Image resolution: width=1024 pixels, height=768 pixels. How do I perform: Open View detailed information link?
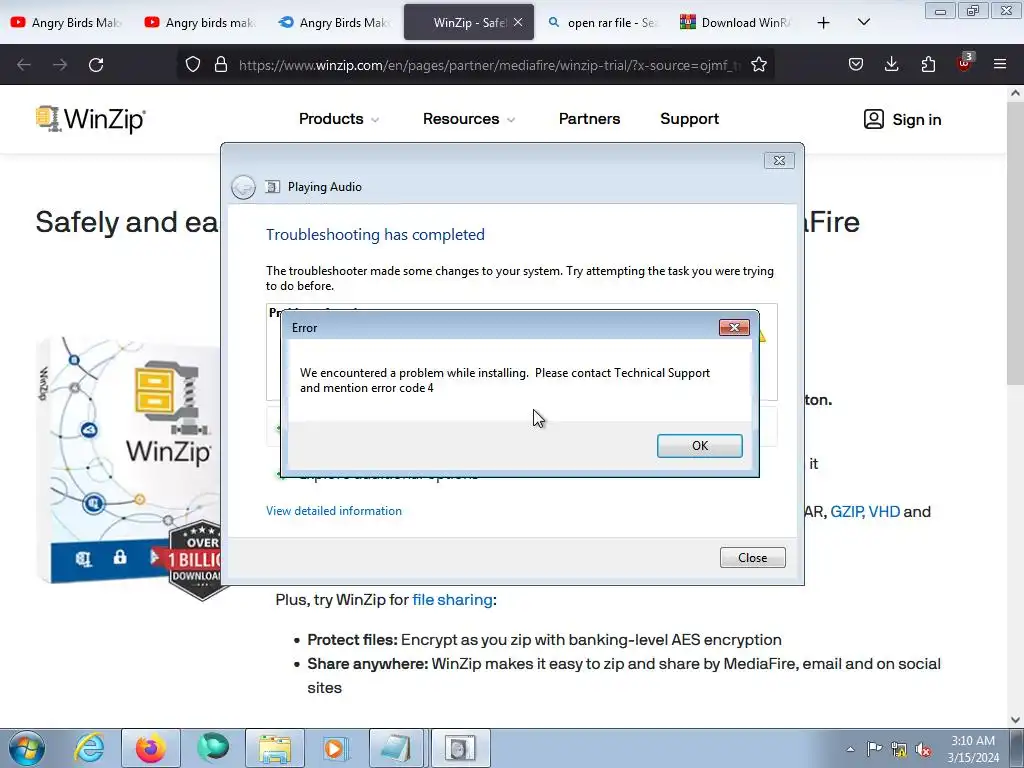334,511
